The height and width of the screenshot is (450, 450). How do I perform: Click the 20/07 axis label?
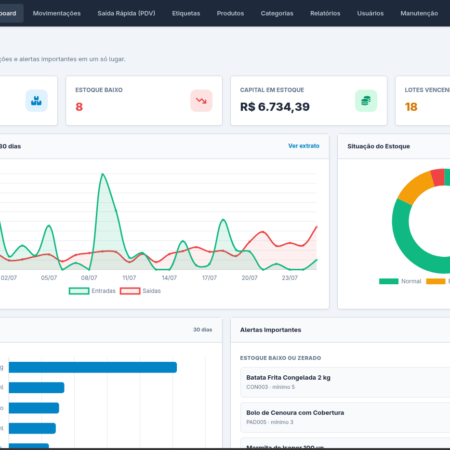click(249, 278)
